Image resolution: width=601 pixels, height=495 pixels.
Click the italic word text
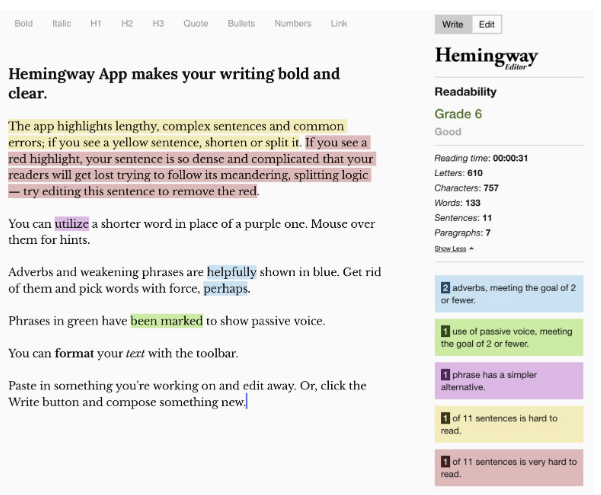click(x=135, y=353)
